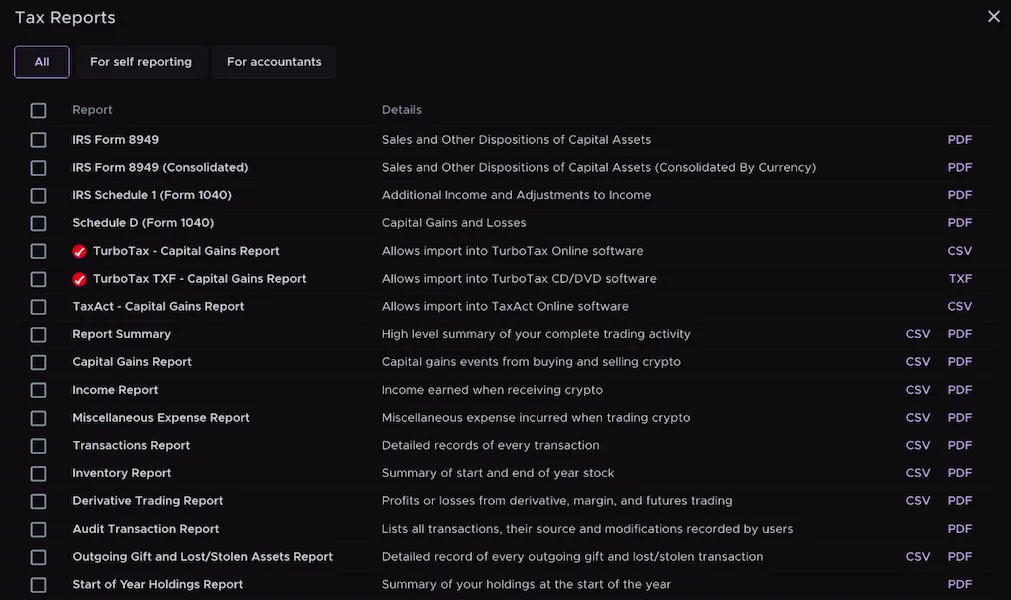The height and width of the screenshot is (600, 1011).
Task: Download Start of Year Holdings Report PDF
Action: coord(959,585)
